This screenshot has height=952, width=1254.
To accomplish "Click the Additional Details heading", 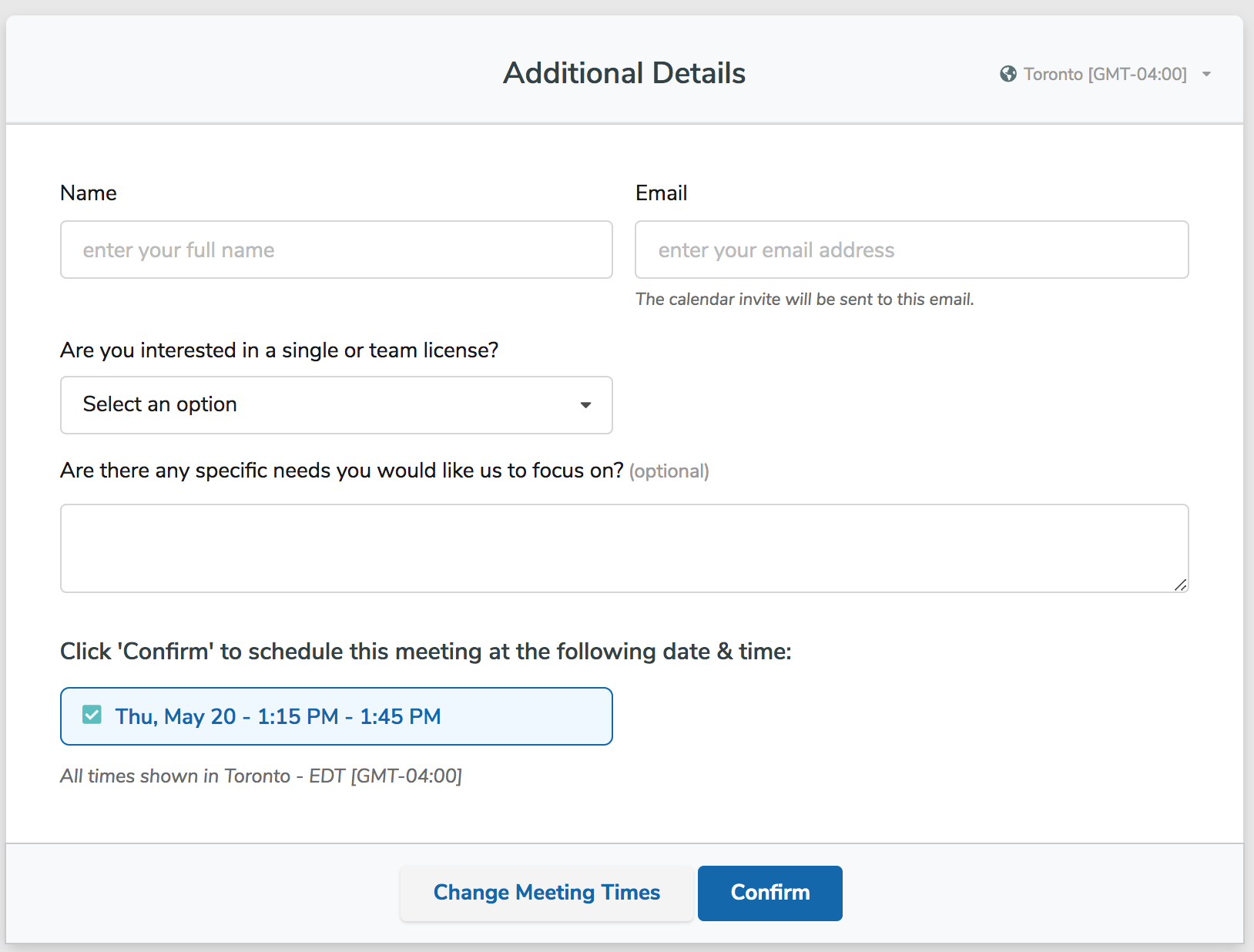I will click(x=624, y=73).
